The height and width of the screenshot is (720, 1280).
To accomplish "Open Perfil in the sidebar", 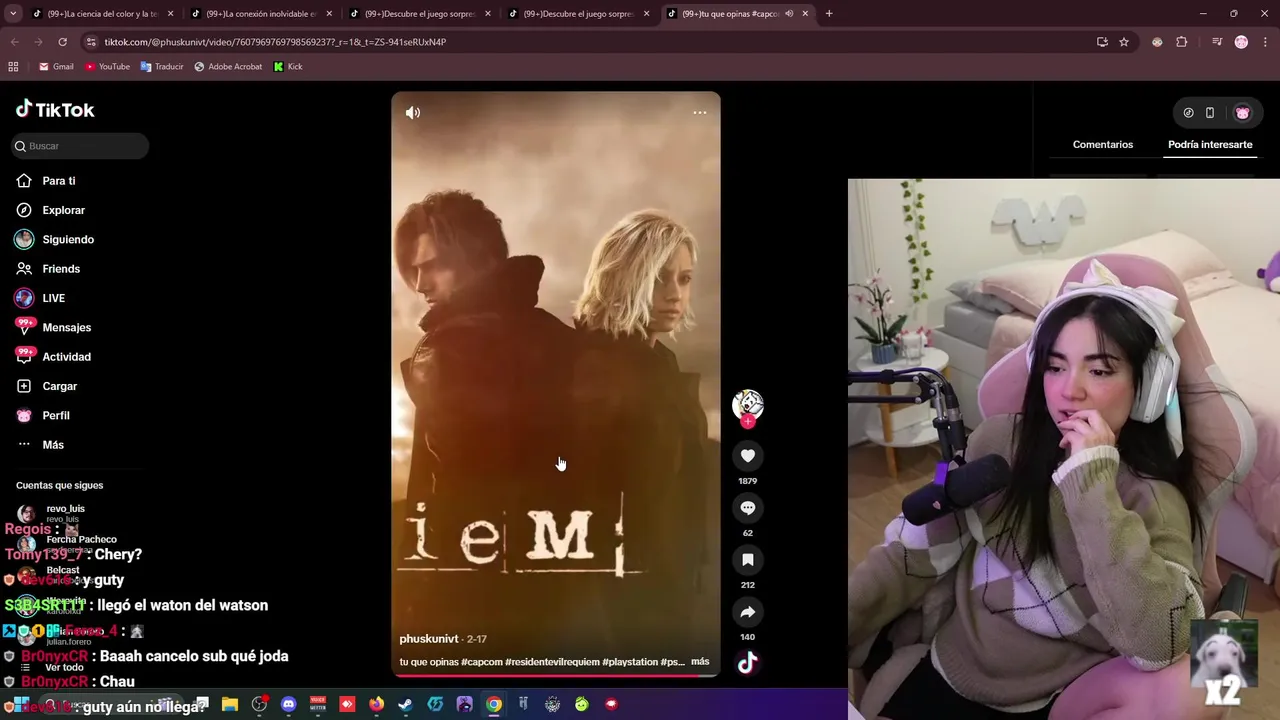I will (56, 416).
